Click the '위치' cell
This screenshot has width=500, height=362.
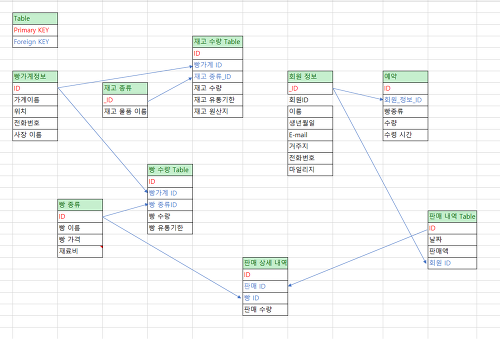pos(35,112)
